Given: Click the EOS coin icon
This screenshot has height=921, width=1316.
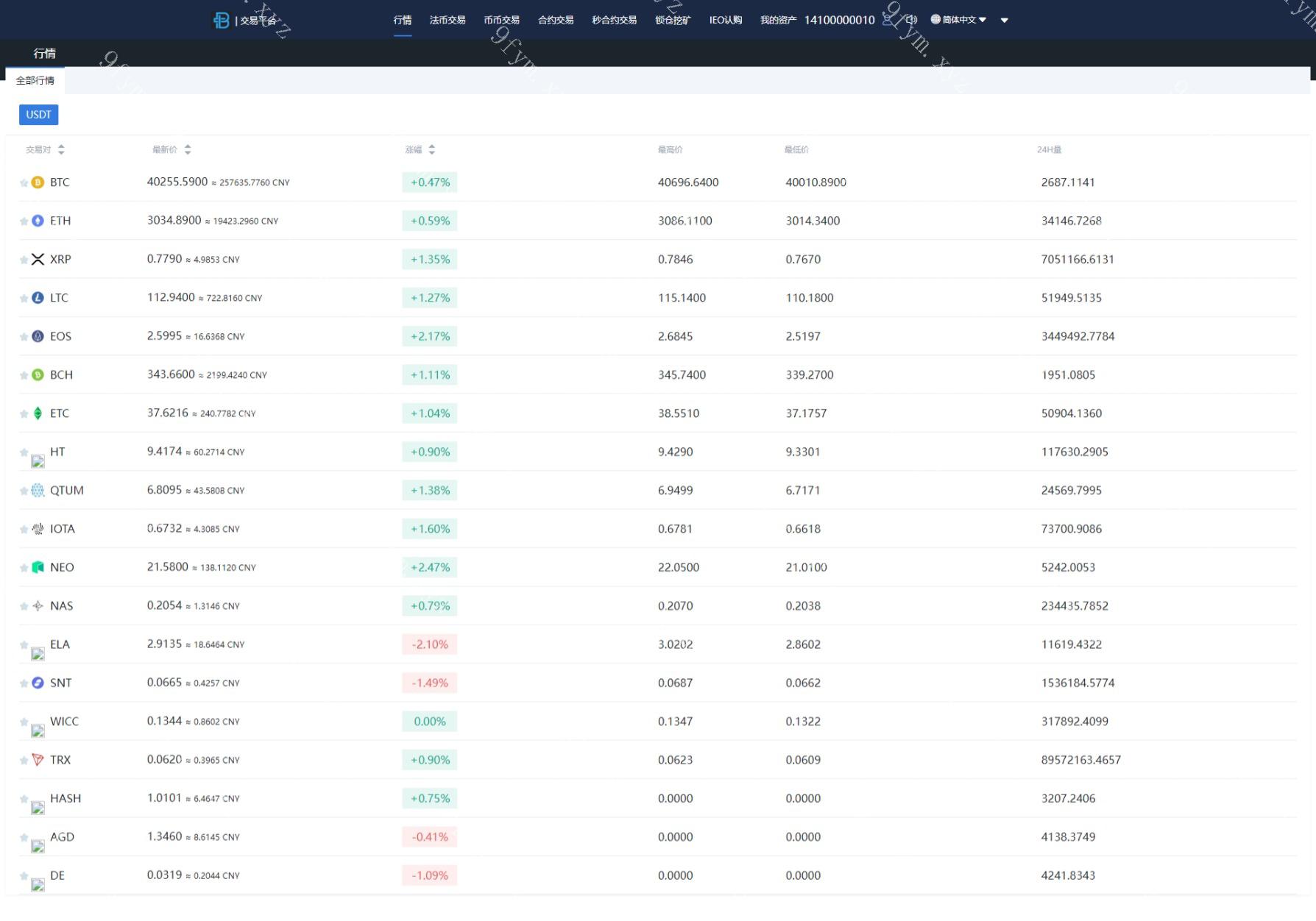Looking at the screenshot, I should pyautogui.click(x=38, y=336).
